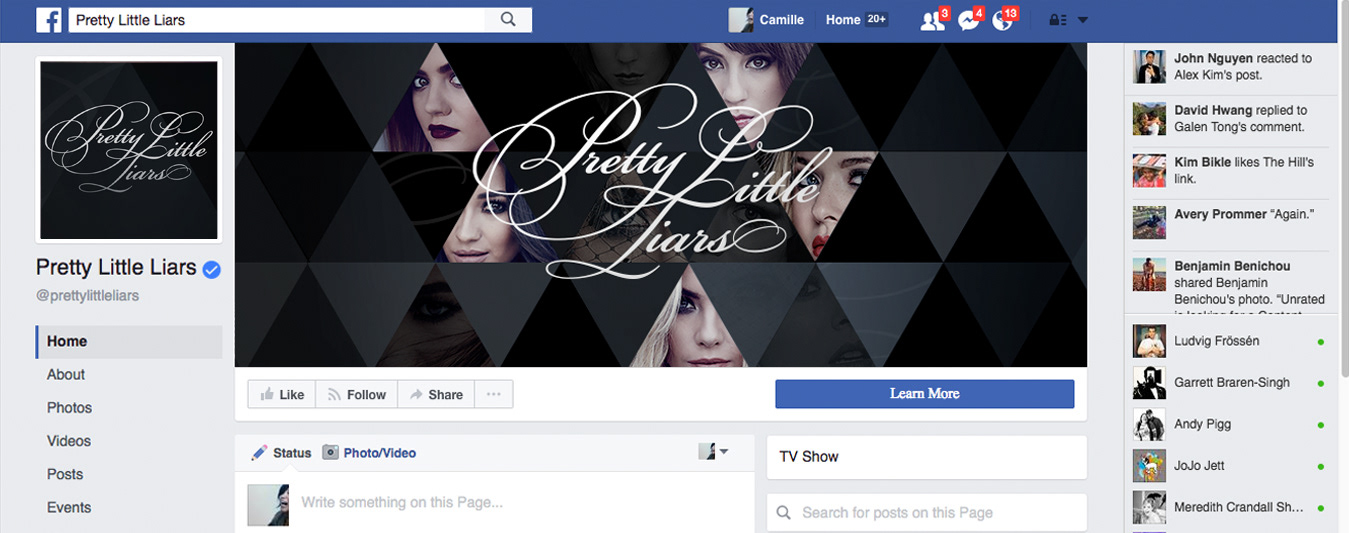Image resolution: width=1349 pixels, height=533 pixels.
Task: Open Camille's profile link
Action: click(x=766, y=20)
